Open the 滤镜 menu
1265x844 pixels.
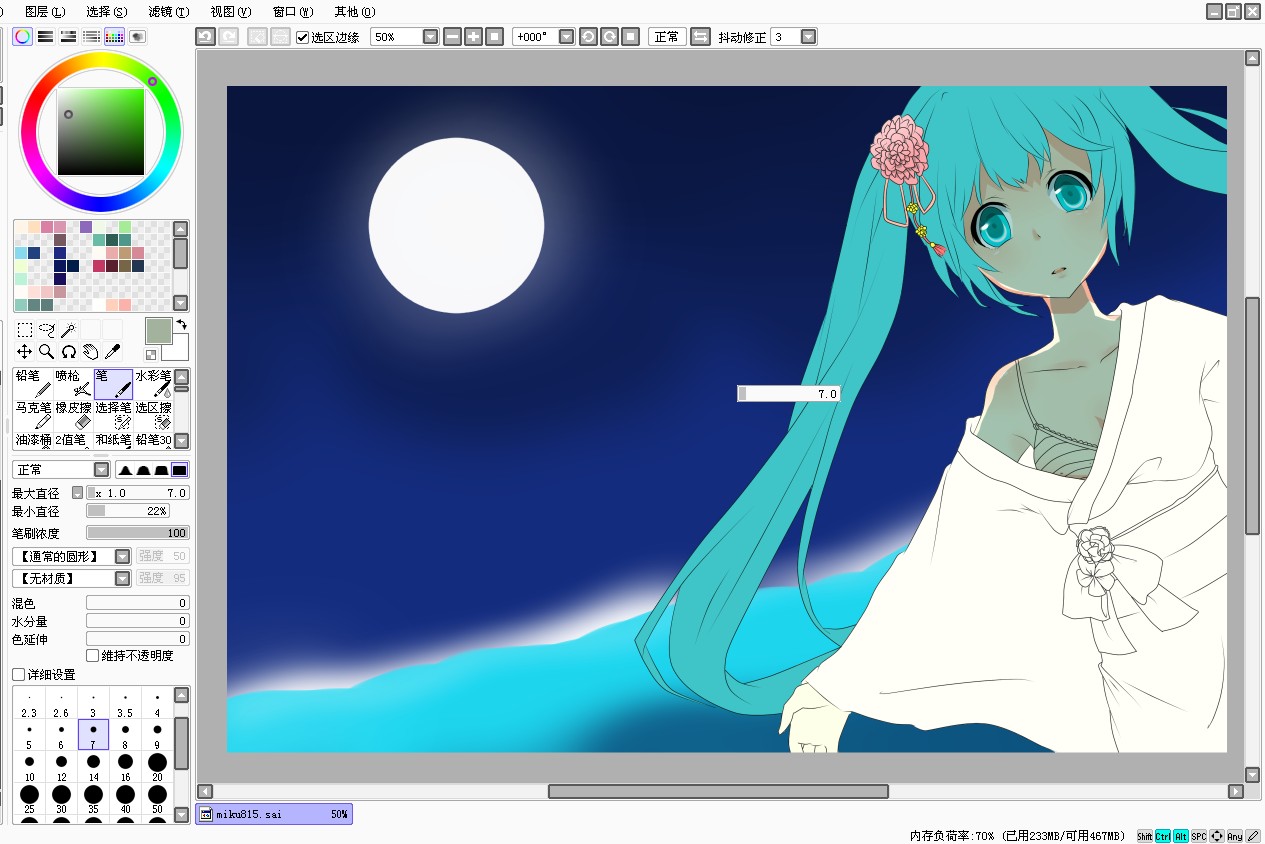click(x=168, y=12)
